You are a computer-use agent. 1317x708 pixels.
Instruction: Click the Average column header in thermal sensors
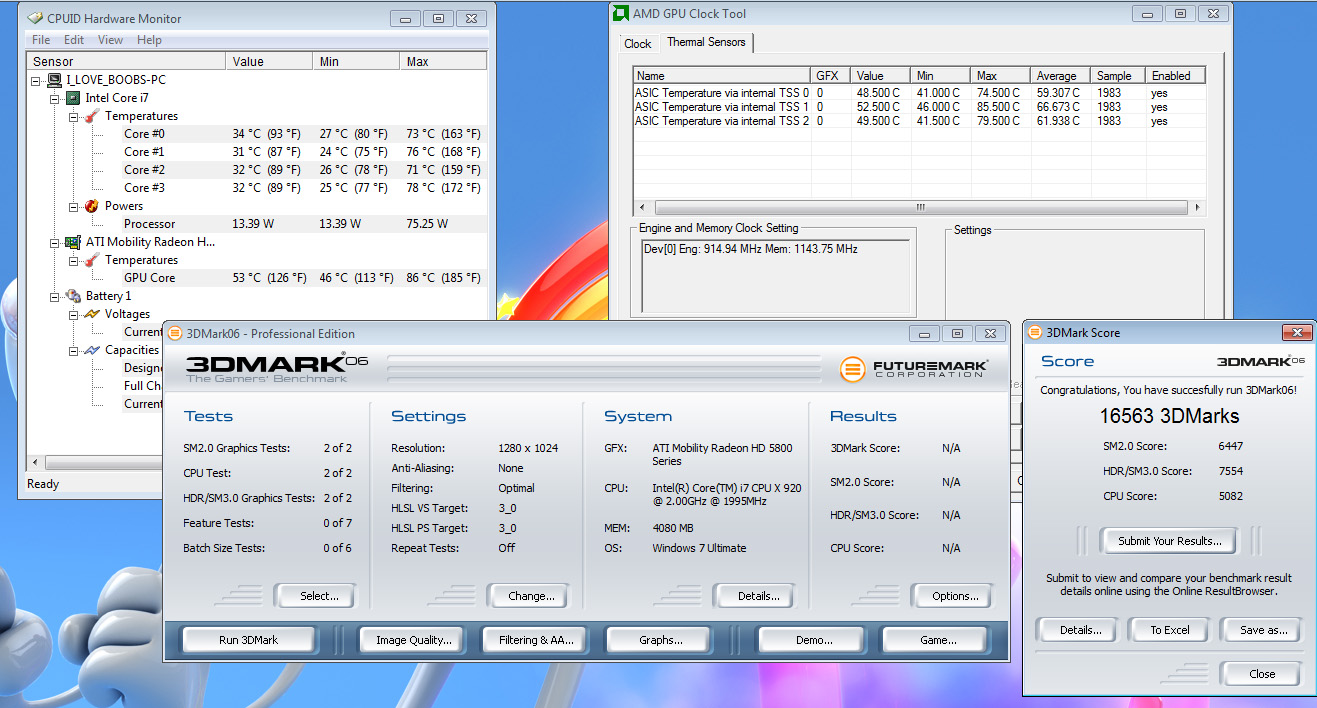(1060, 76)
